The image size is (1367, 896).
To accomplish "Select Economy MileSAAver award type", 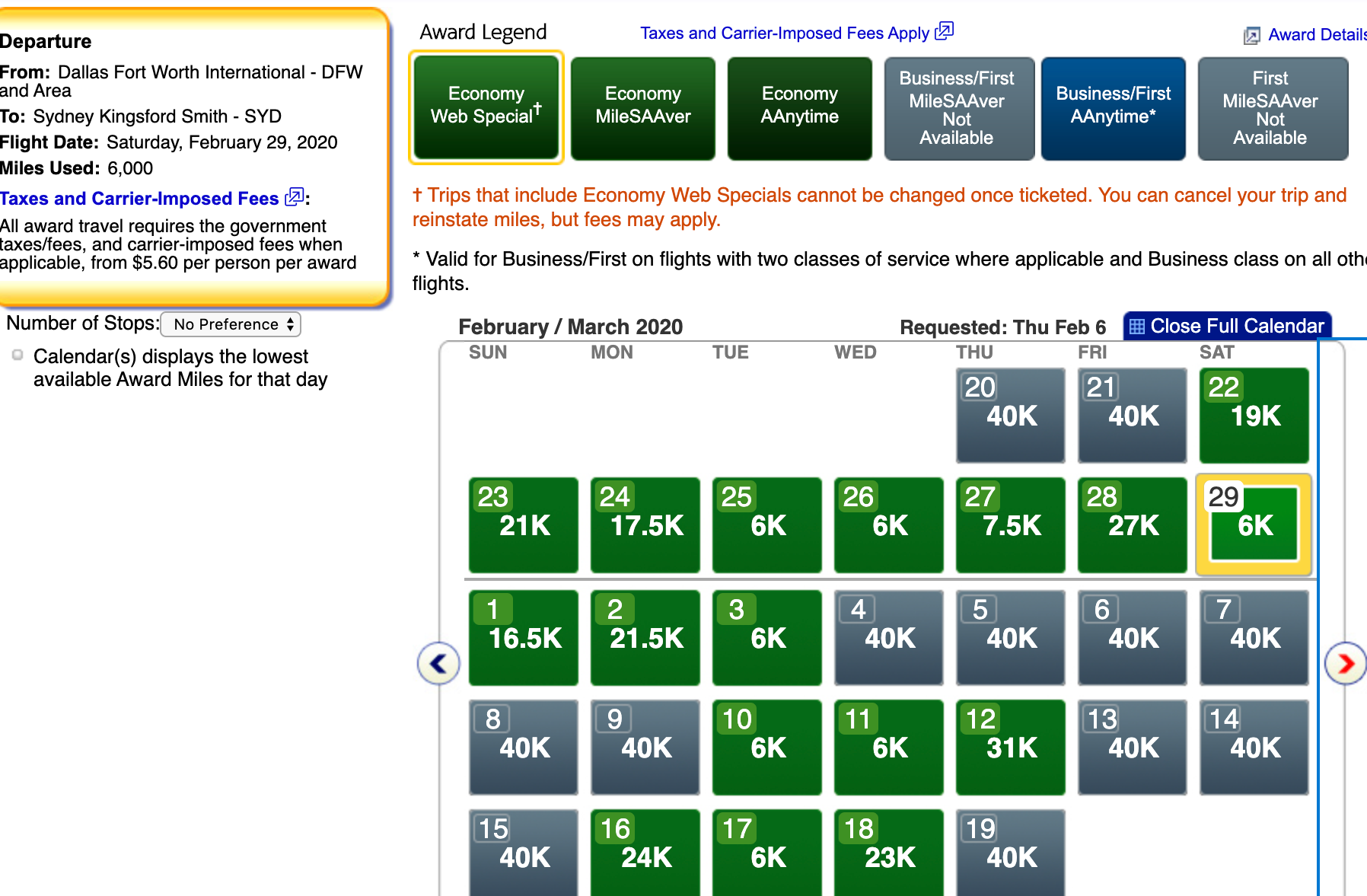I will click(643, 107).
